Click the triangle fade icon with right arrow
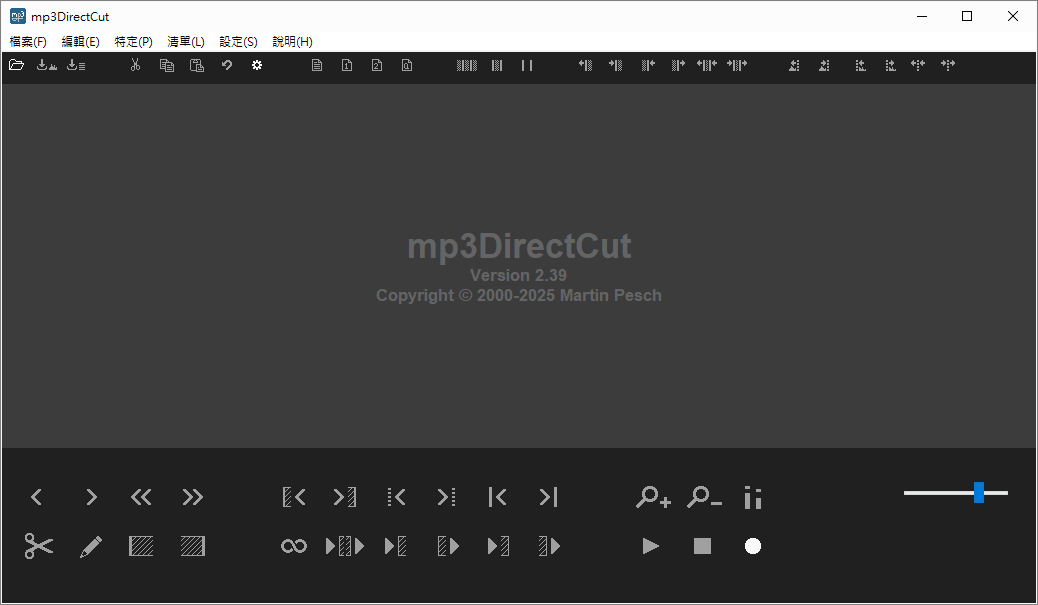Screen dimensions: 1038x605 (x=824, y=65)
